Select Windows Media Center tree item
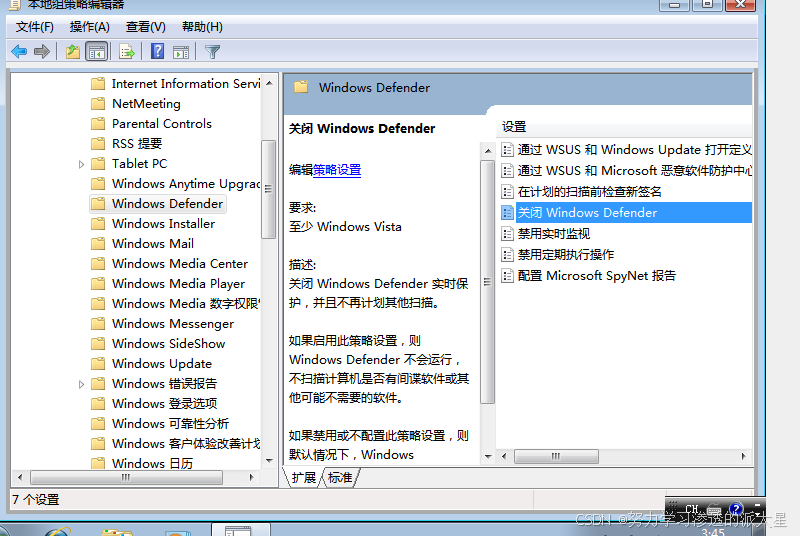The height and width of the screenshot is (536, 800). coord(180,264)
